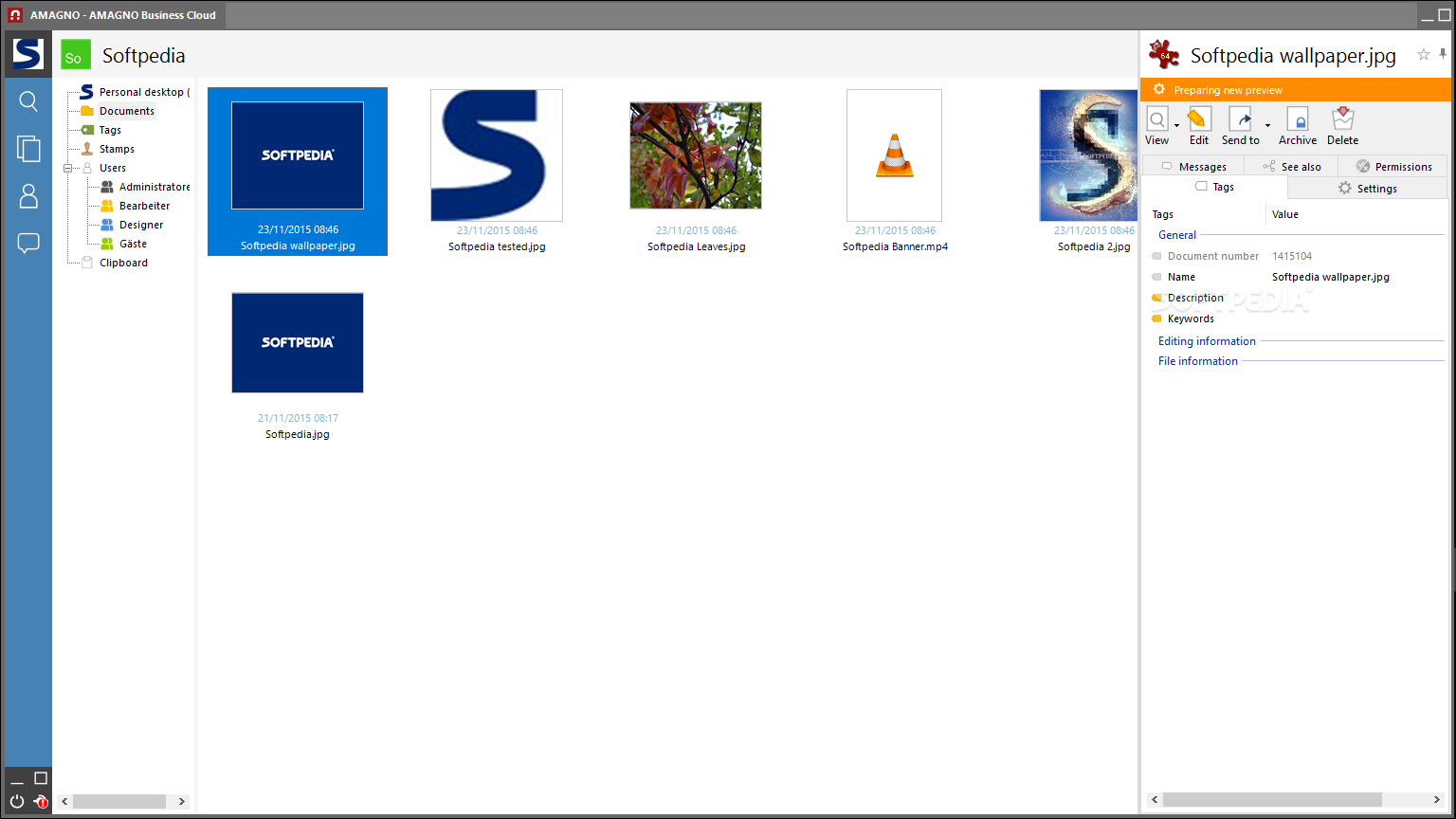This screenshot has width=1456, height=819.
Task: Click the red puzzle file type icon
Action: tap(1163, 54)
